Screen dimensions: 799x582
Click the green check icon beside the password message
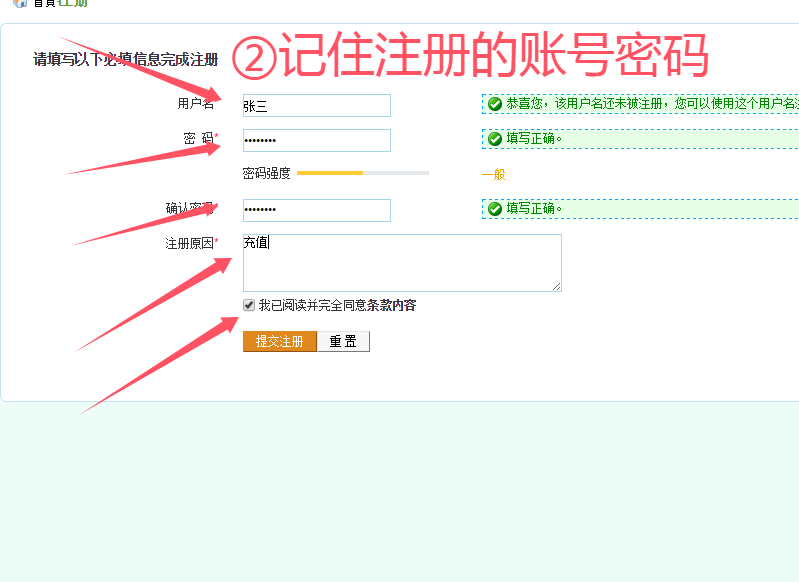[495, 139]
